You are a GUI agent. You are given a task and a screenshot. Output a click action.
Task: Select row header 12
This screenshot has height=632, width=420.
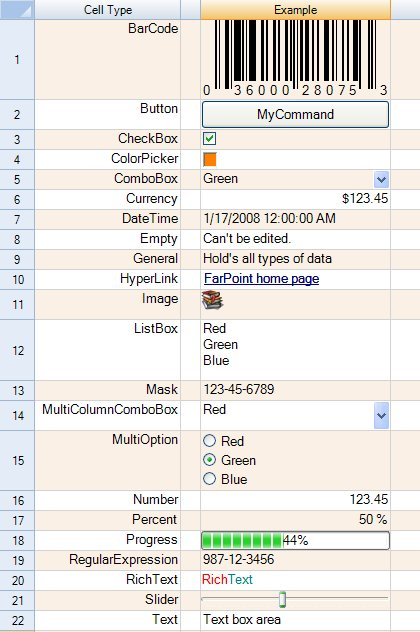(x=17, y=350)
